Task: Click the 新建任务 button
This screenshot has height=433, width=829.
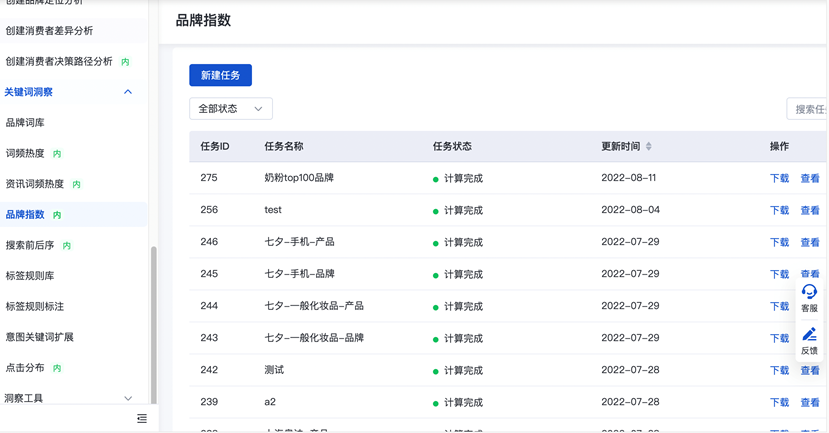Action: coord(220,76)
